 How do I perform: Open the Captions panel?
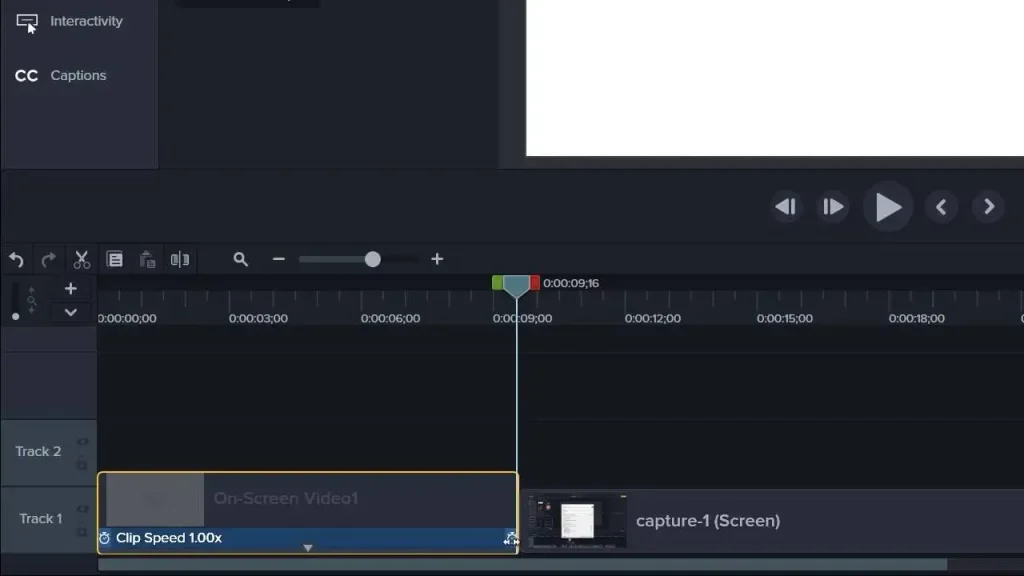(60, 76)
